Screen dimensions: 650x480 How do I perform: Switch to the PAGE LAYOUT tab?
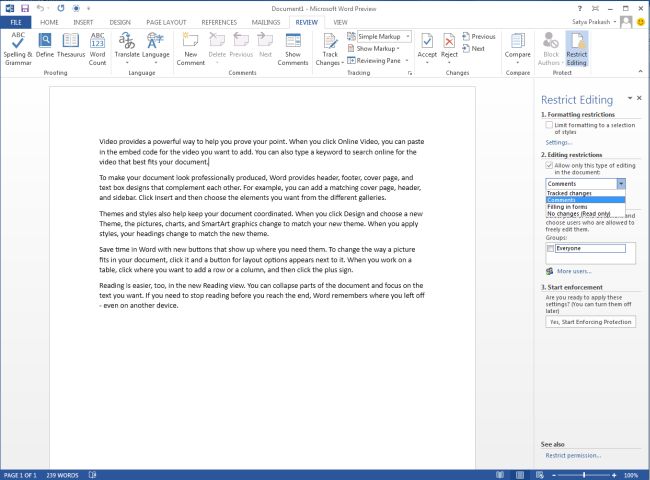click(166, 22)
